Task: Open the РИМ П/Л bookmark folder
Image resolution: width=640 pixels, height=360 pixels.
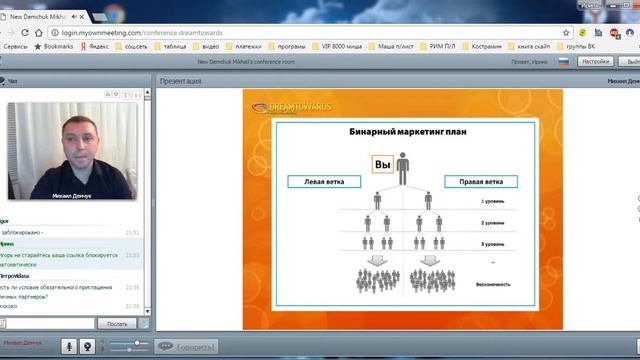Action: (x=438, y=47)
